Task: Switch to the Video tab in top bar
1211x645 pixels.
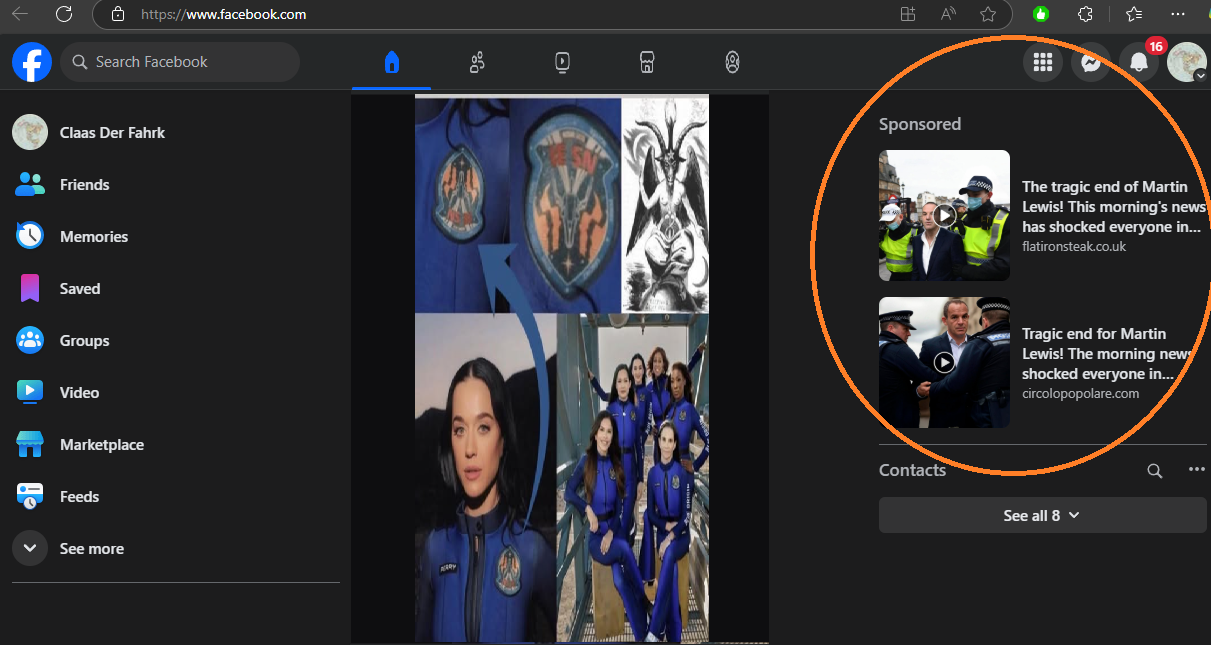Action: click(x=562, y=63)
